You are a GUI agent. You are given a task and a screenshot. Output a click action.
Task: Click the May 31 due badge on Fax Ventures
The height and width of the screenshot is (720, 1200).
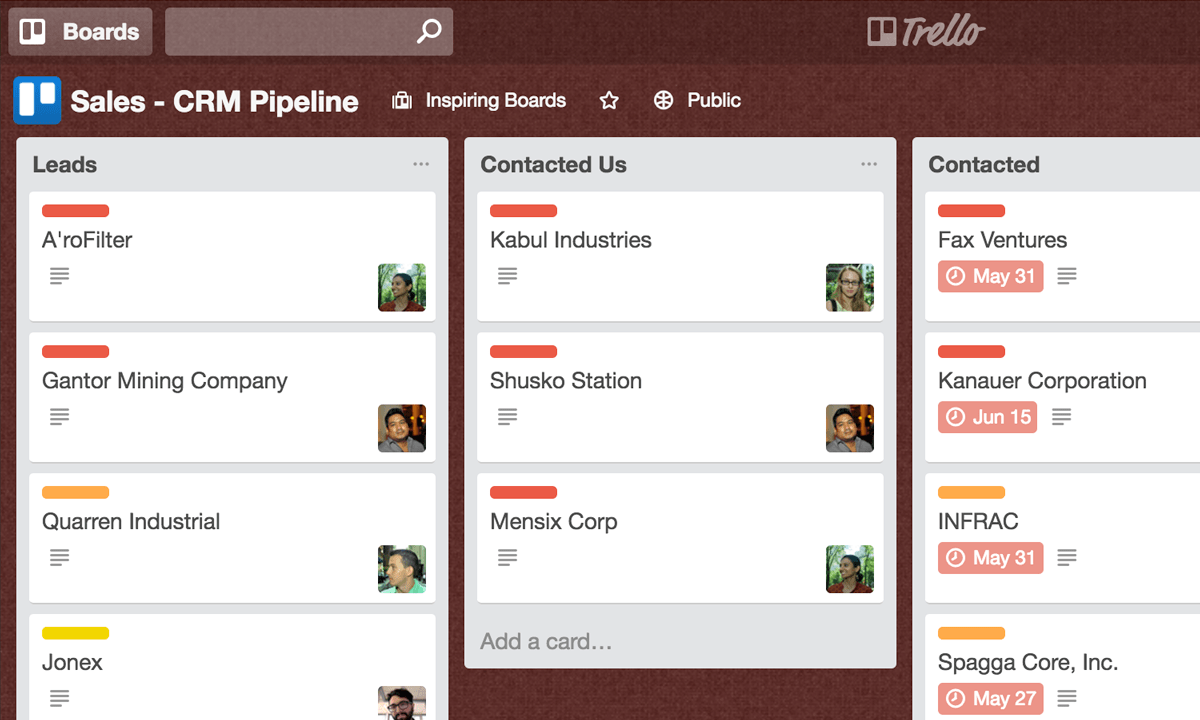pos(991,276)
